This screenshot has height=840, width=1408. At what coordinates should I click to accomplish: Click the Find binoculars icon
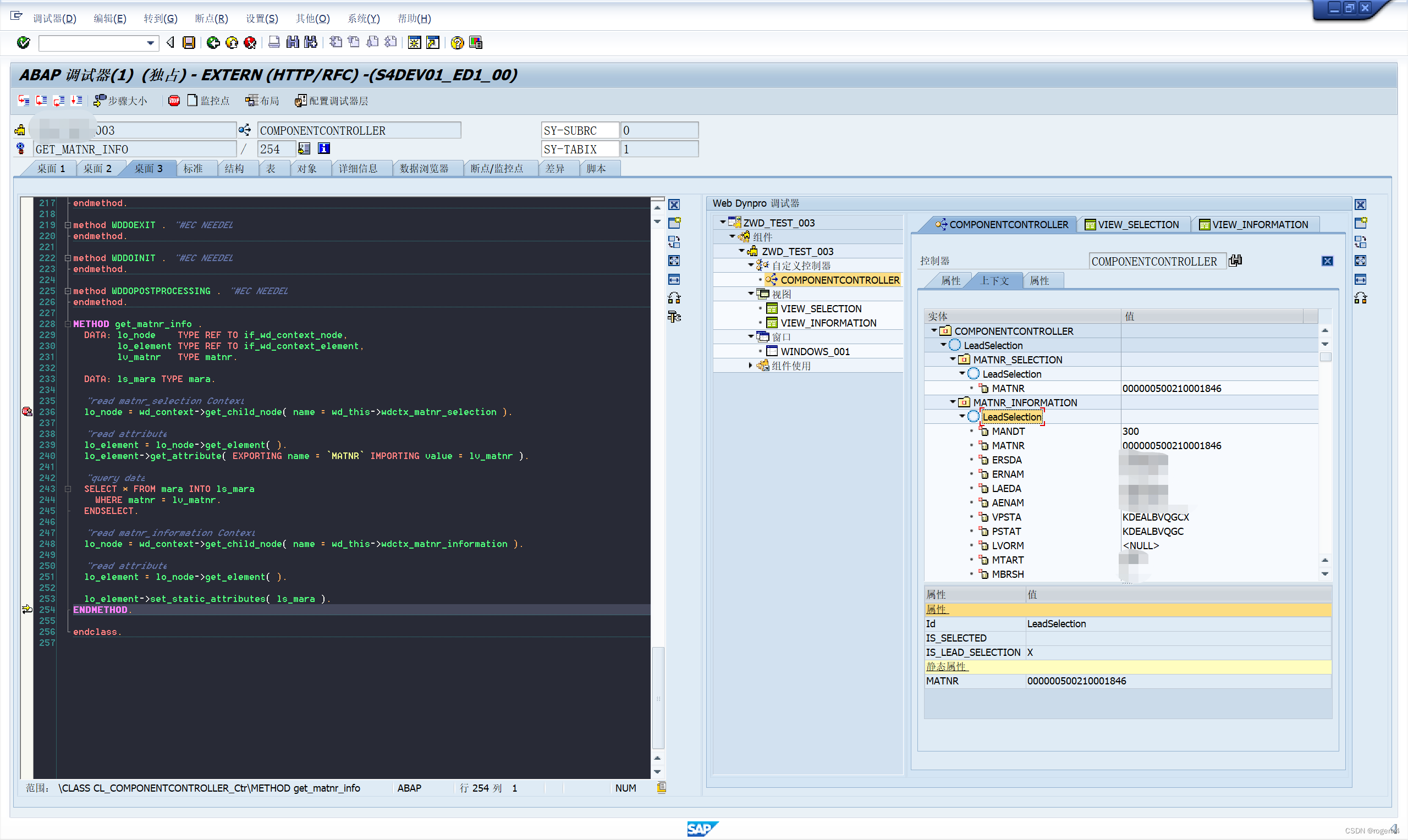tap(293, 42)
